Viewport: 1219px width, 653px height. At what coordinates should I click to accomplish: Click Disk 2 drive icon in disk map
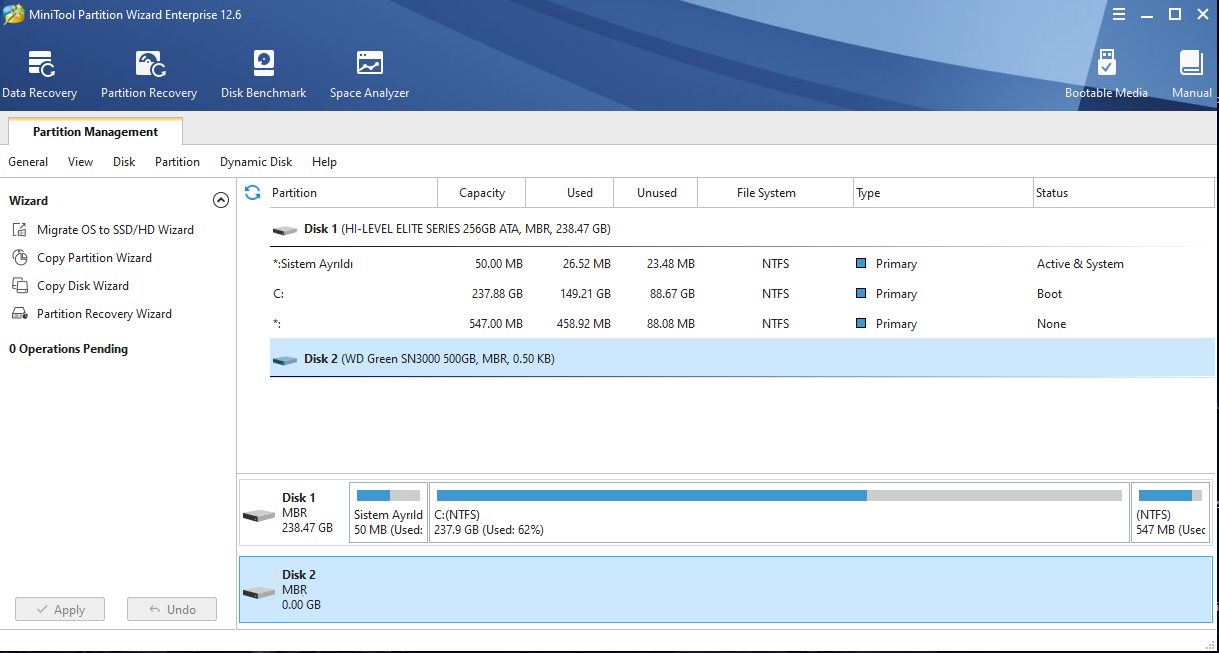coord(258,592)
